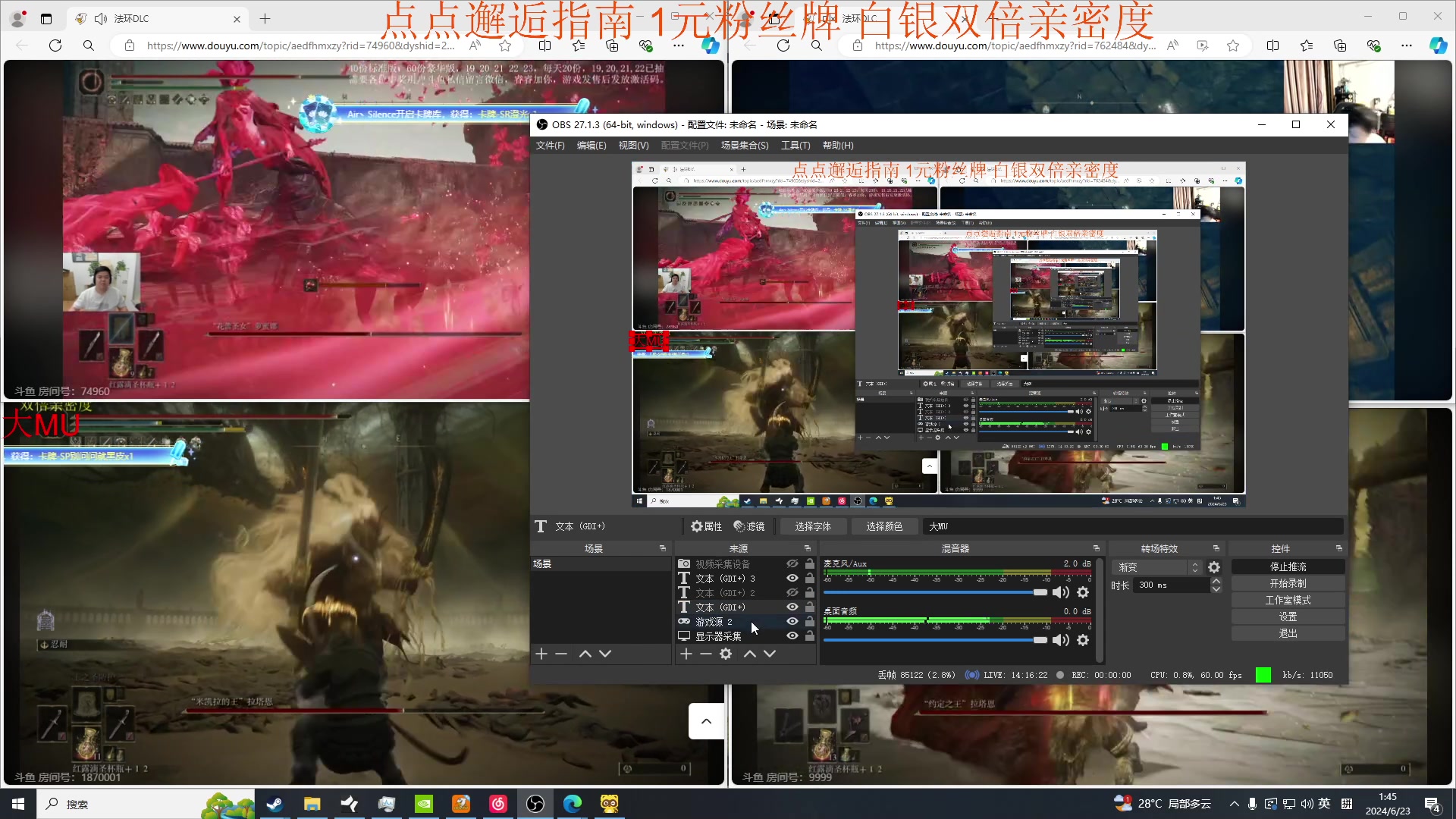Image resolution: width=1456 pixels, height=819 pixels.
Task: Open the 文件(F) menu
Action: click(551, 146)
